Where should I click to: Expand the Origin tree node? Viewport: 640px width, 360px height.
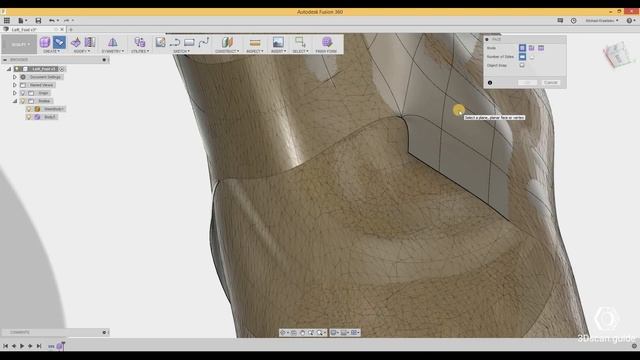[15, 93]
